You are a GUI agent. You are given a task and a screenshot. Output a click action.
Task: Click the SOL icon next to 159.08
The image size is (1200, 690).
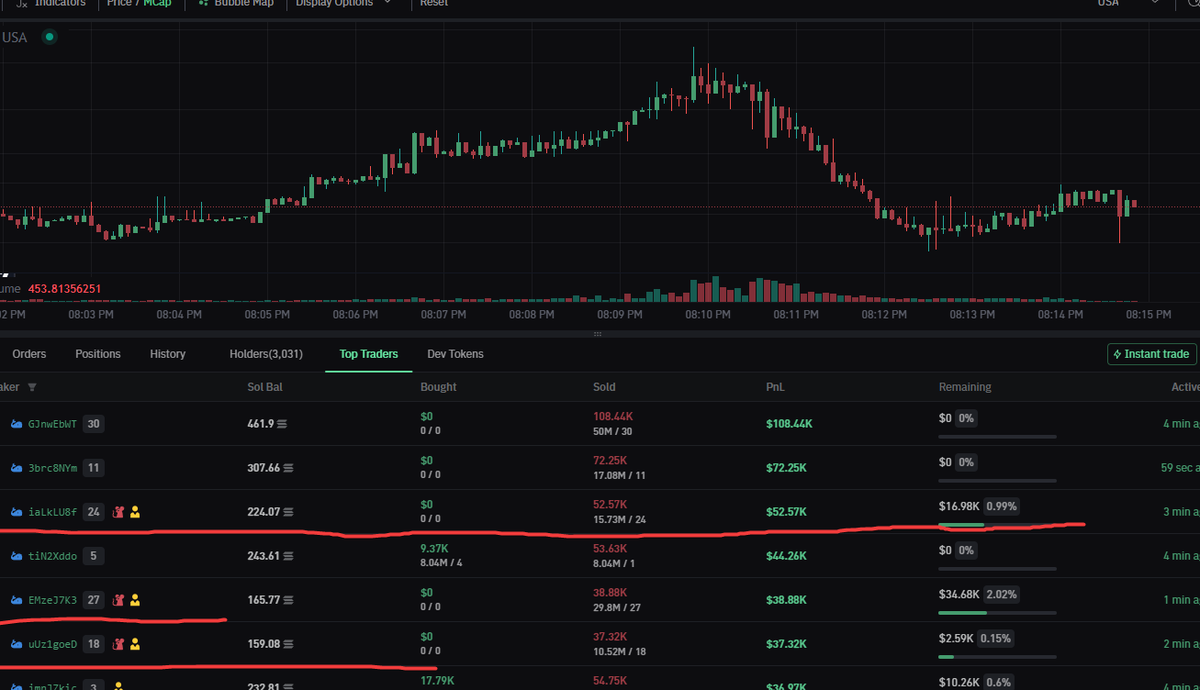pyautogui.click(x=288, y=644)
